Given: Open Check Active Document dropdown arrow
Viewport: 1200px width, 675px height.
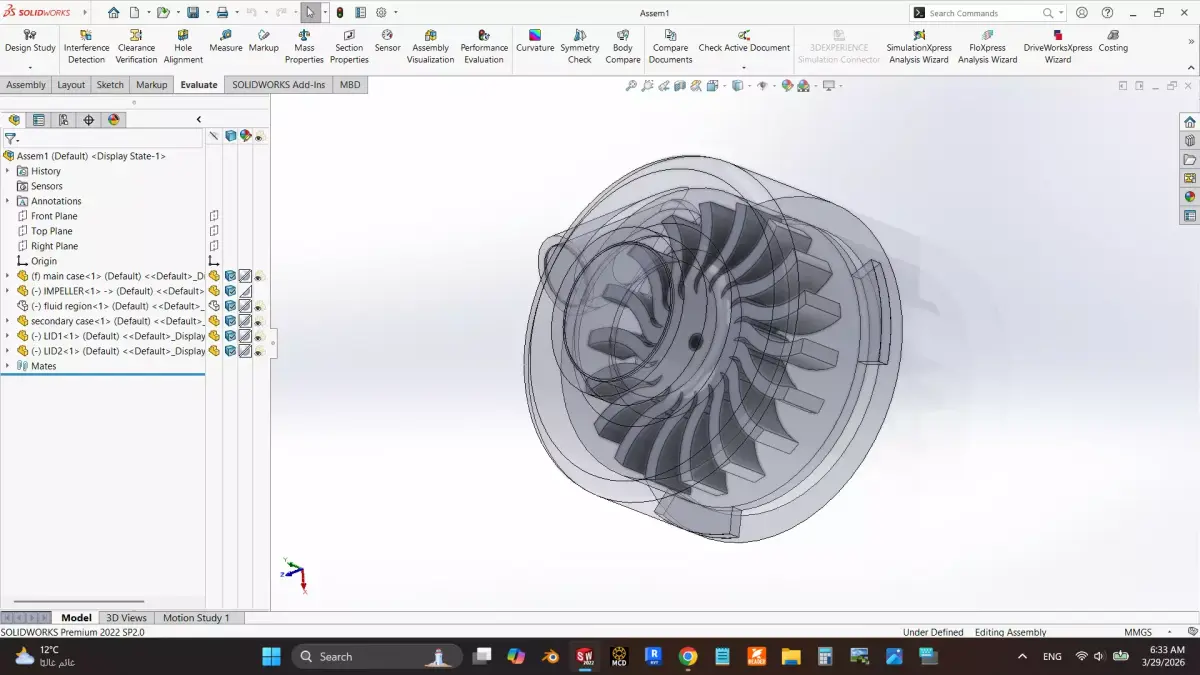Looking at the screenshot, I should pyautogui.click(x=744, y=67).
